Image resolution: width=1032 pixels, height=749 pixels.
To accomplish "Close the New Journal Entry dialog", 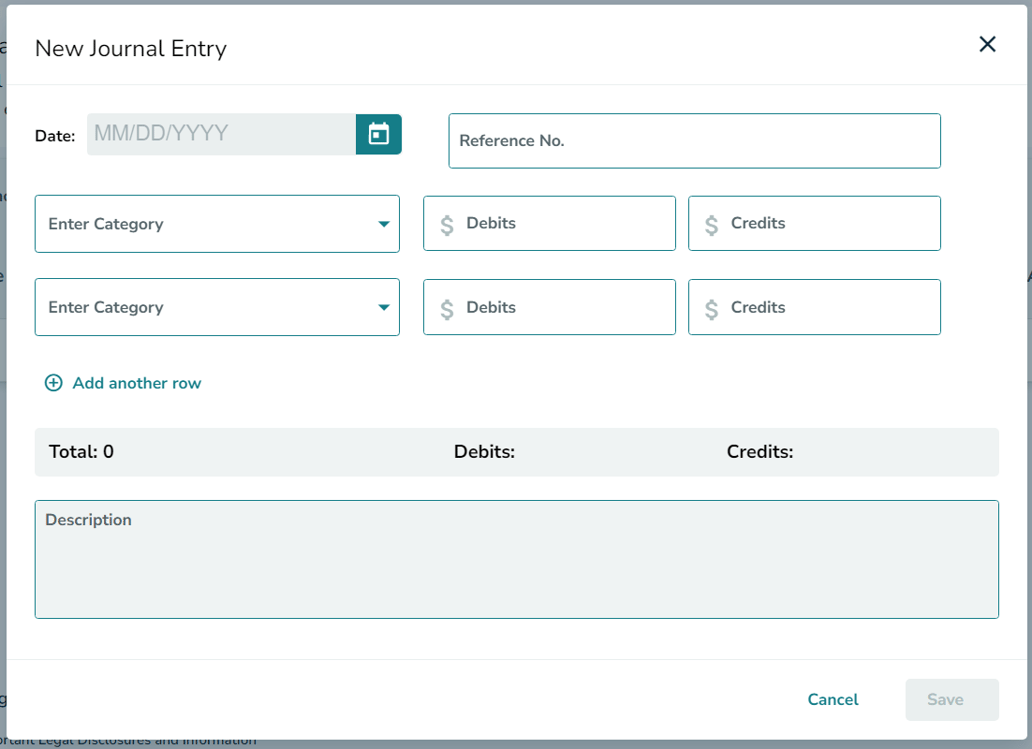I will pyautogui.click(x=987, y=44).
